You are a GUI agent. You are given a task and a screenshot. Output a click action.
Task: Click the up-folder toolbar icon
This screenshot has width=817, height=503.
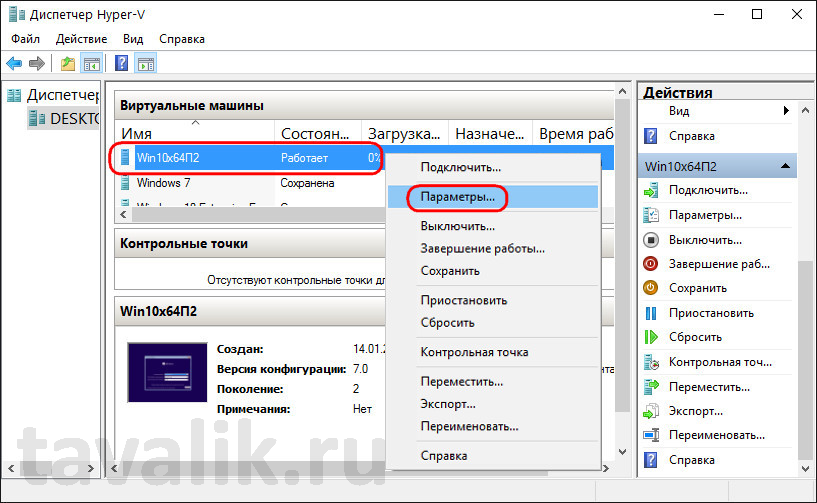point(68,64)
